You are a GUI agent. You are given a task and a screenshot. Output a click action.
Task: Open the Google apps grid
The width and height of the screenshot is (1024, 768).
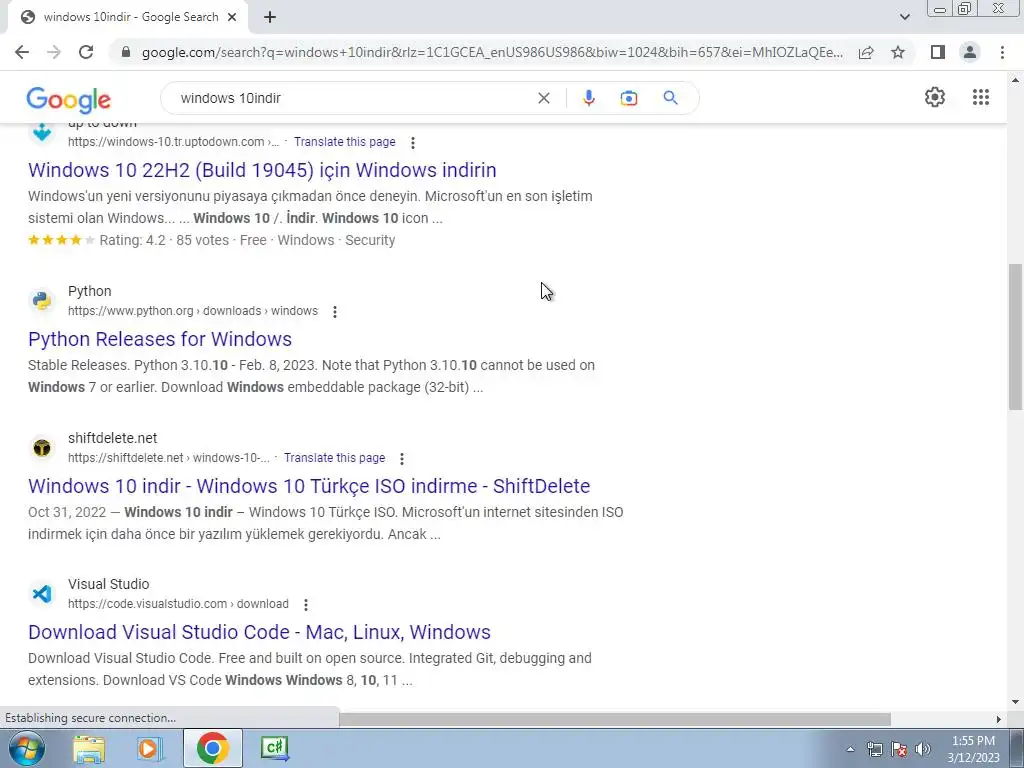[x=980, y=97]
